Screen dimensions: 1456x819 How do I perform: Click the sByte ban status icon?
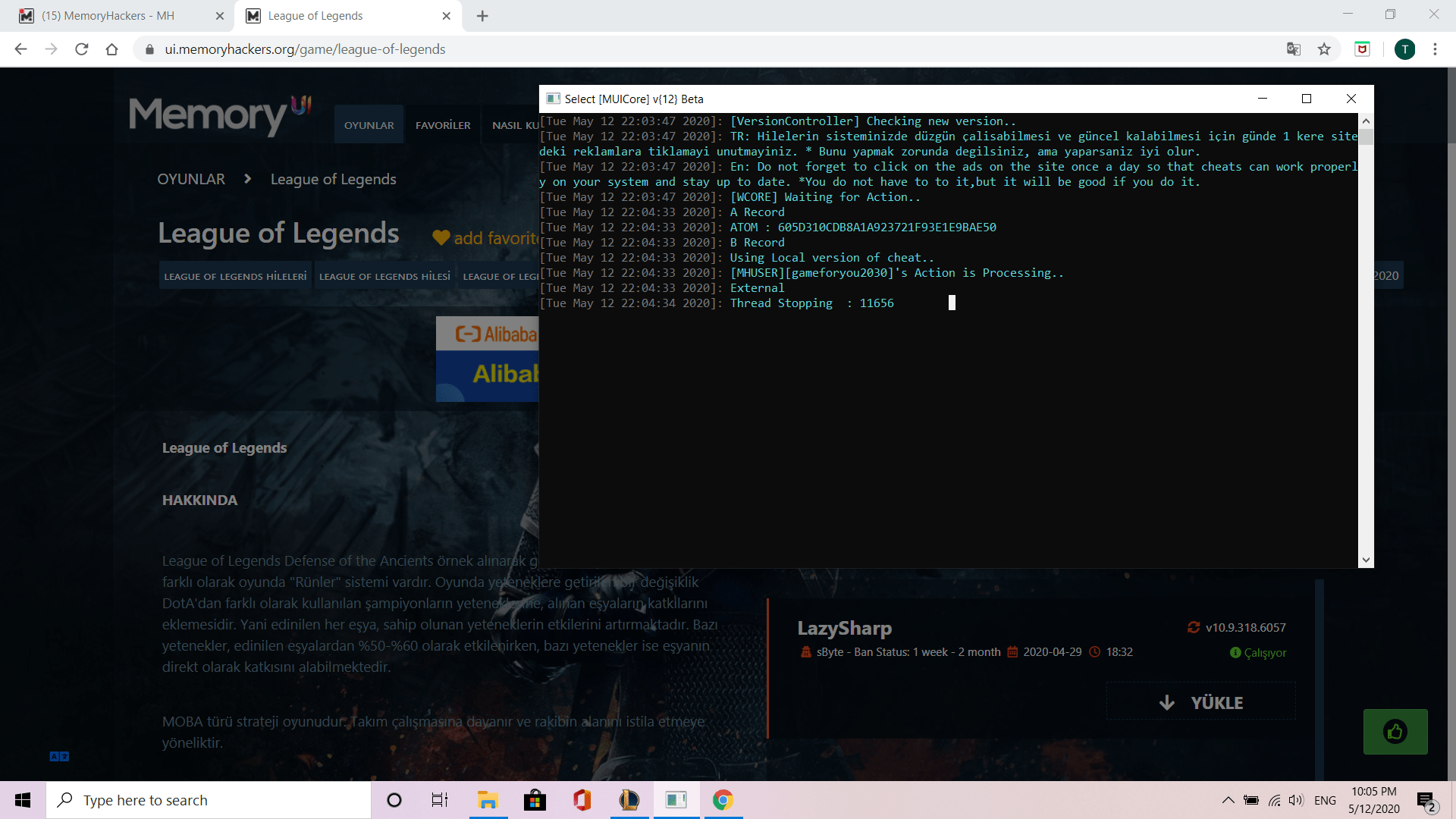click(805, 651)
